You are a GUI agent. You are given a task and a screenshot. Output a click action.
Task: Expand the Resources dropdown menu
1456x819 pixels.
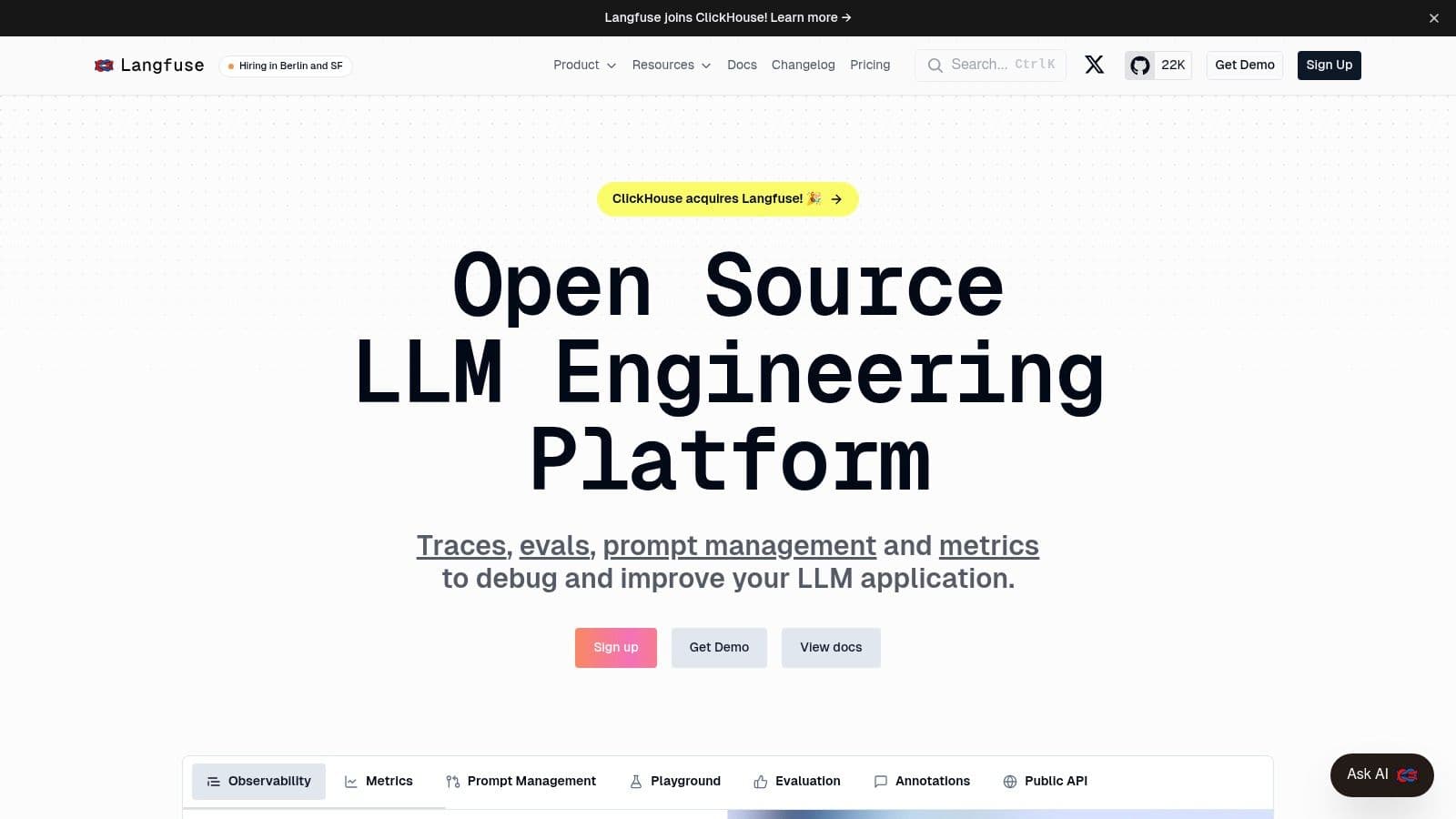(x=672, y=65)
